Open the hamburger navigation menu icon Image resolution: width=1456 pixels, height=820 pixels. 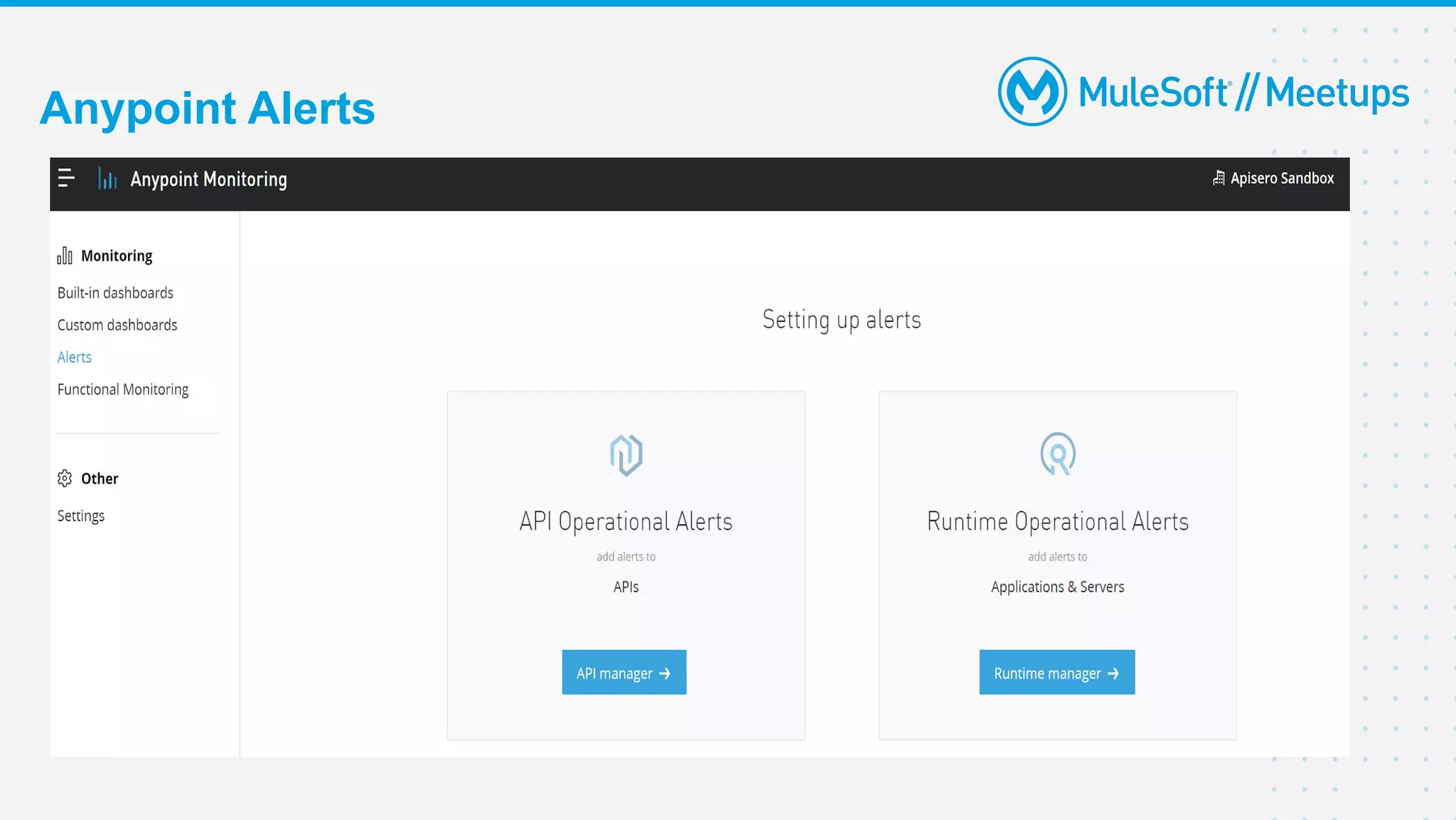click(66, 178)
